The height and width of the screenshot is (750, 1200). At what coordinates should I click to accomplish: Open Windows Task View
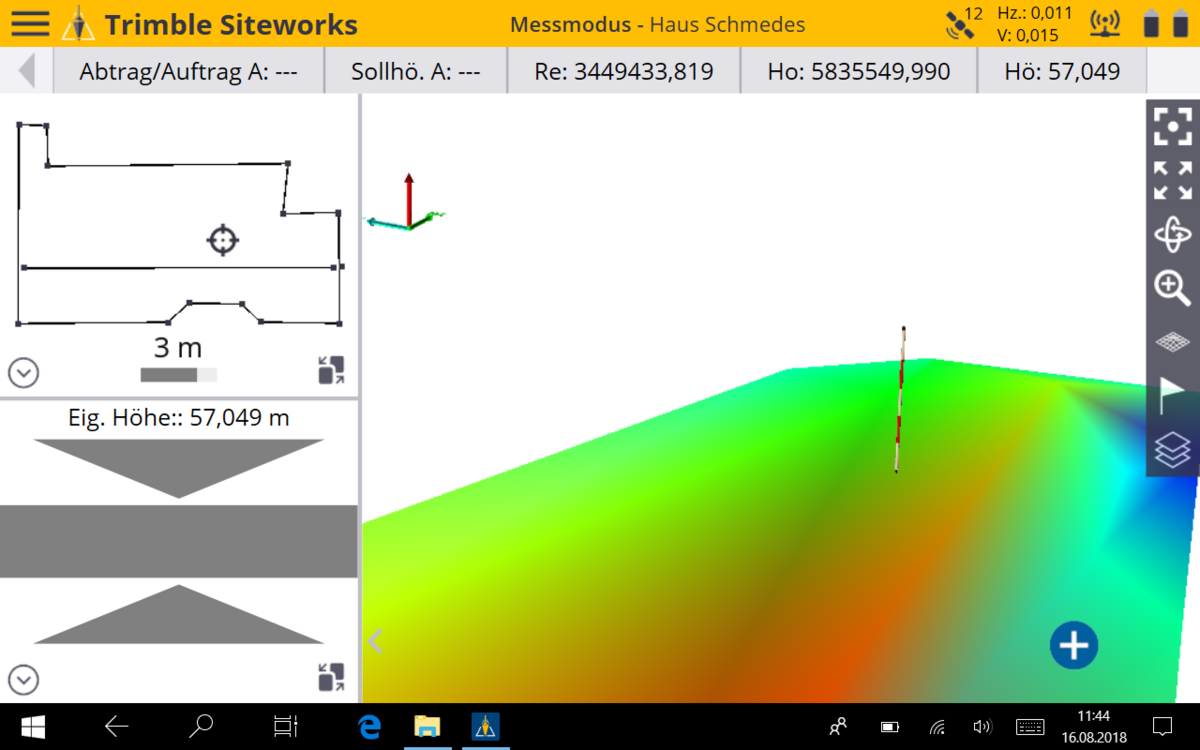[286, 727]
